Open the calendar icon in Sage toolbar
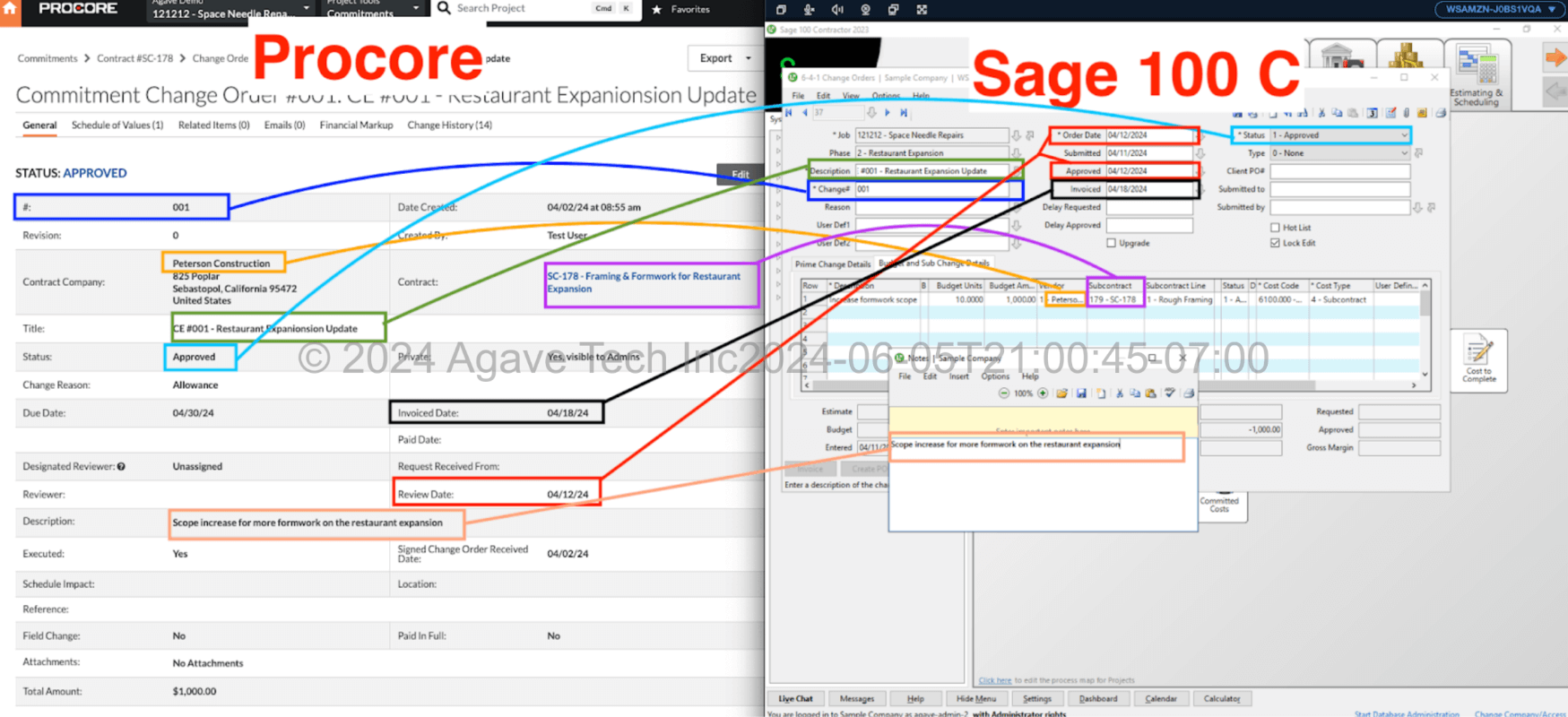 tap(1372, 113)
